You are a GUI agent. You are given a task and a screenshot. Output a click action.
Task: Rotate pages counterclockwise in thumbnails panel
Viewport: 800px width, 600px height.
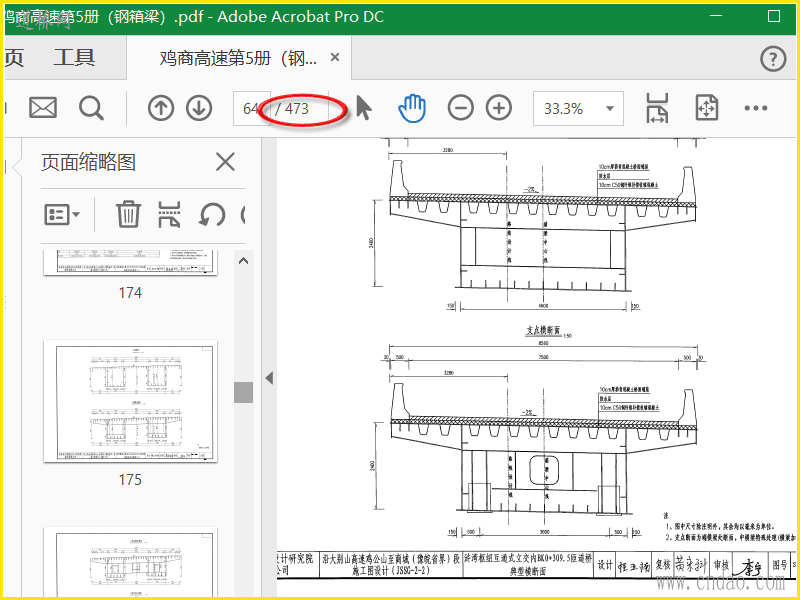click(211, 214)
